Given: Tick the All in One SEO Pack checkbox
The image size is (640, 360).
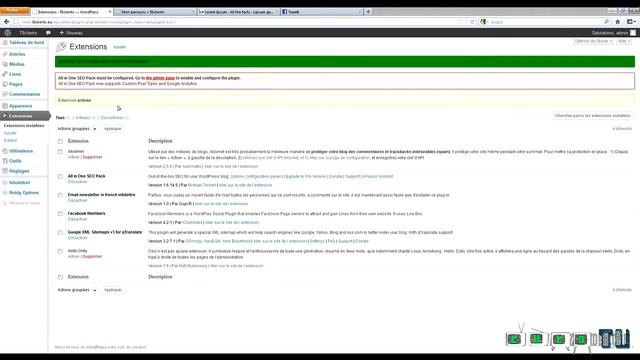Looking at the screenshot, I should tap(60, 177).
